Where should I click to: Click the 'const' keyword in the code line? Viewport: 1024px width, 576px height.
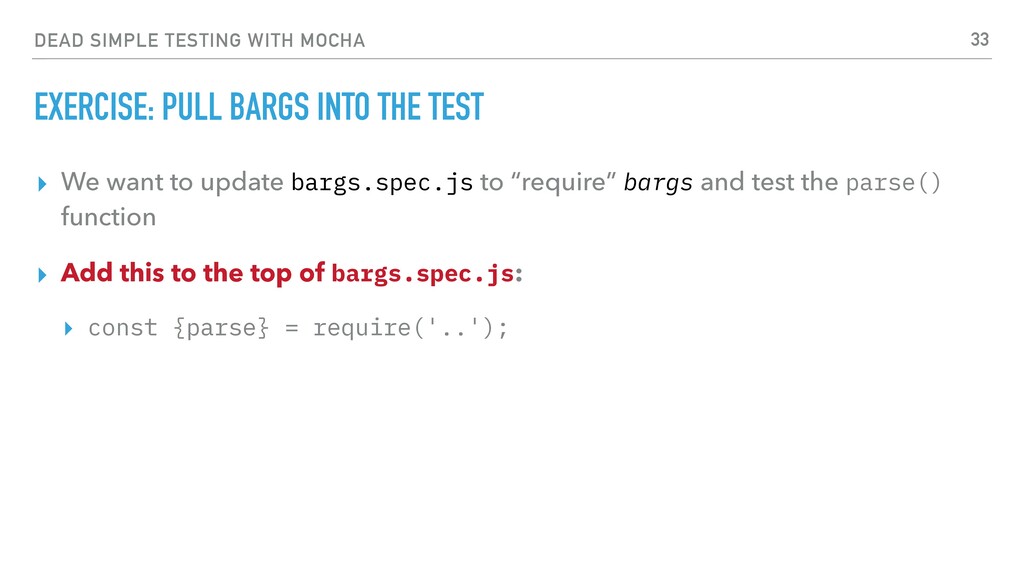(x=123, y=328)
